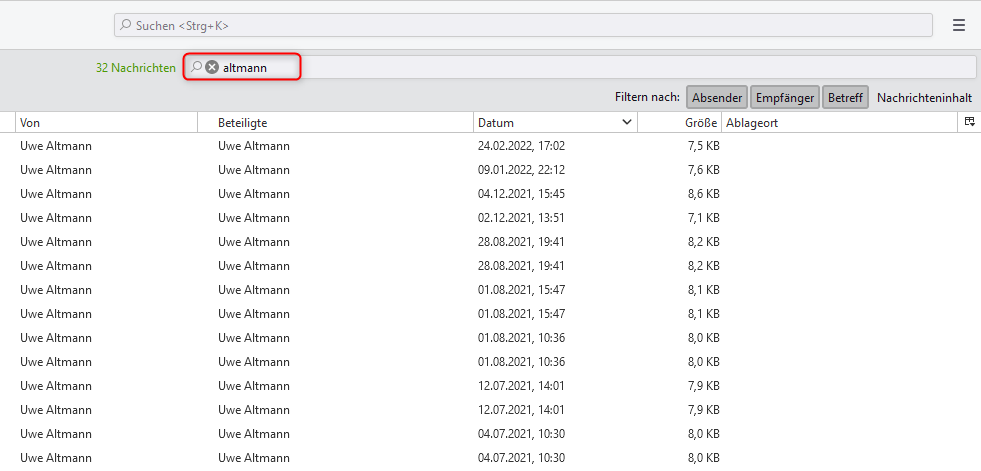This screenshot has width=981, height=471.
Task: Click the "32 Nachrichten" result count
Action: tap(136, 68)
